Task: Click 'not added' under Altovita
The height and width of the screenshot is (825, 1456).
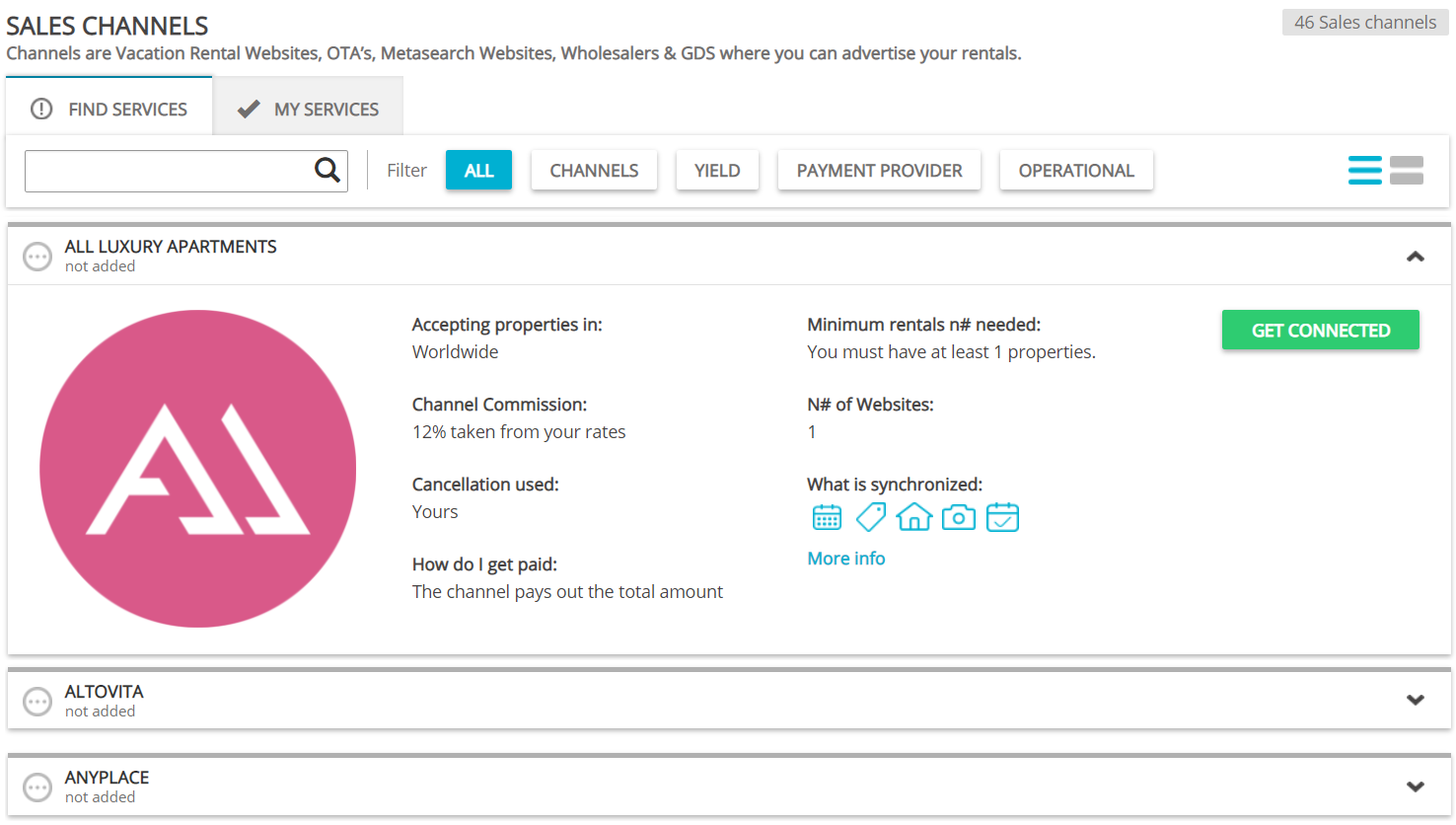Action: [x=100, y=712]
